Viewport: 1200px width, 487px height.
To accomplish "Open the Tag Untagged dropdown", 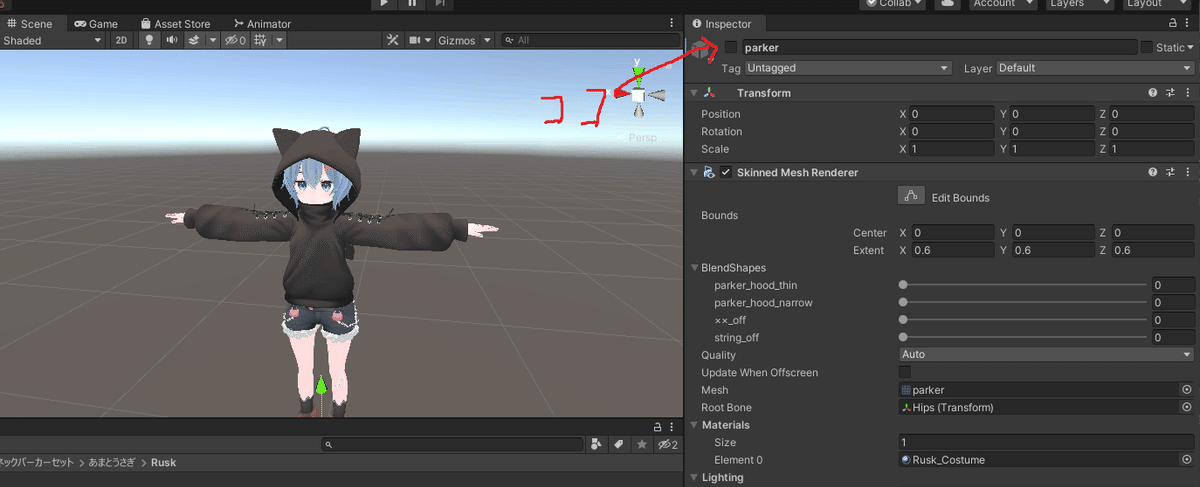I will click(x=848, y=68).
